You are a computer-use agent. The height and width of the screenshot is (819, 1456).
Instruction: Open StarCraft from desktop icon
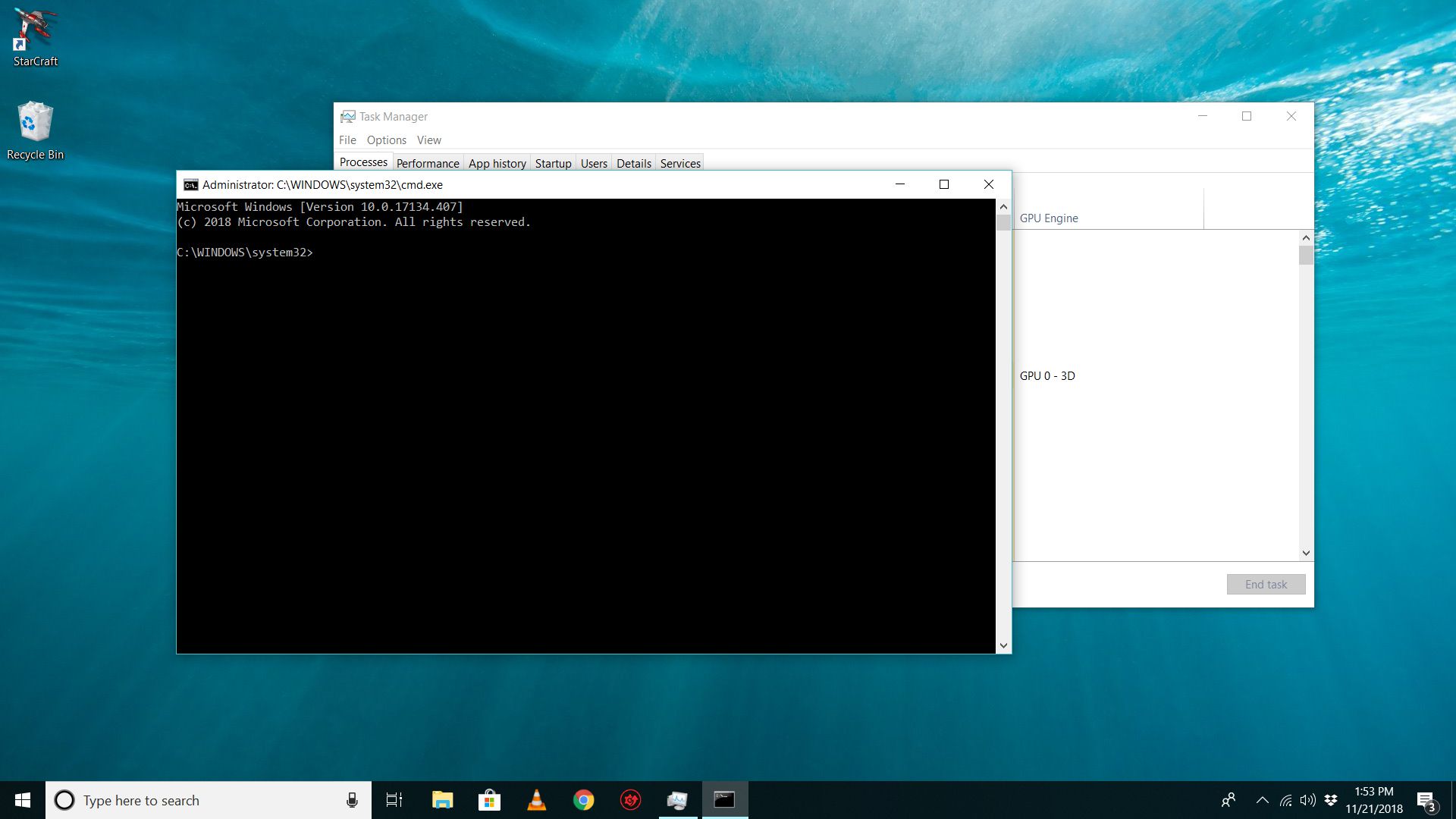[x=34, y=34]
